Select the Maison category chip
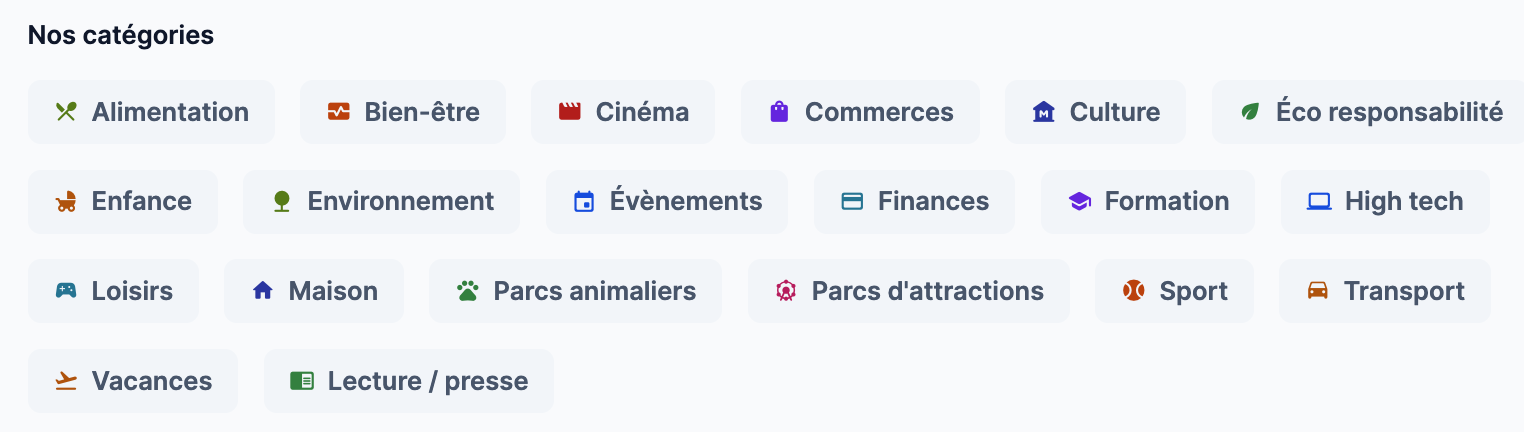 coord(314,291)
